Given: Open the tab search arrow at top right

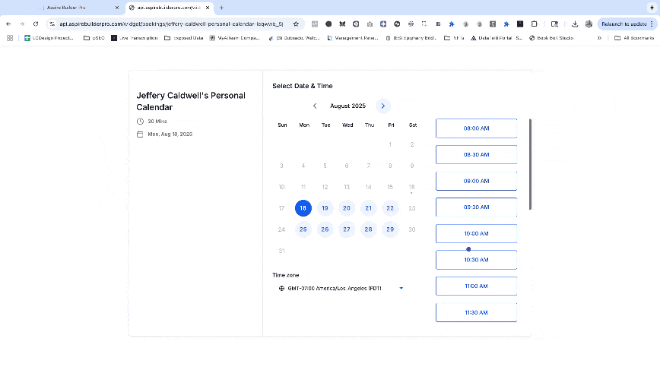Looking at the screenshot, I should click(x=652, y=8).
